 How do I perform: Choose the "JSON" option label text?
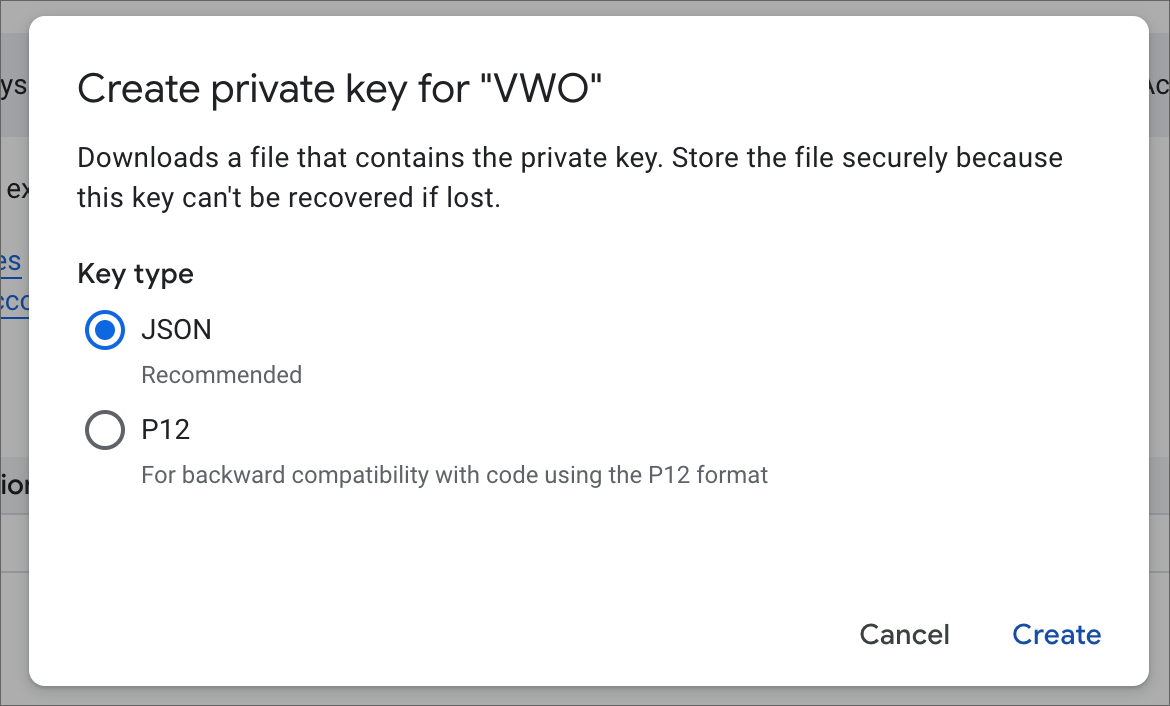(176, 330)
